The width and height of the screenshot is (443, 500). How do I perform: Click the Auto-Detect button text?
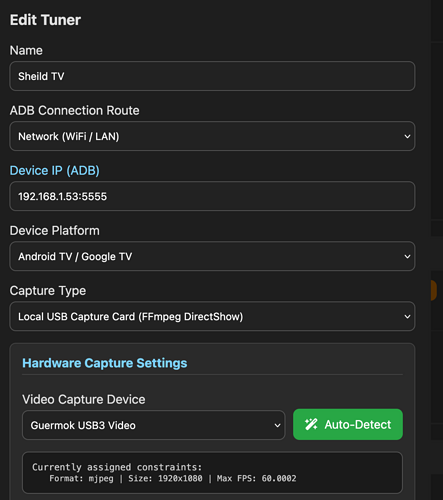click(x=358, y=424)
